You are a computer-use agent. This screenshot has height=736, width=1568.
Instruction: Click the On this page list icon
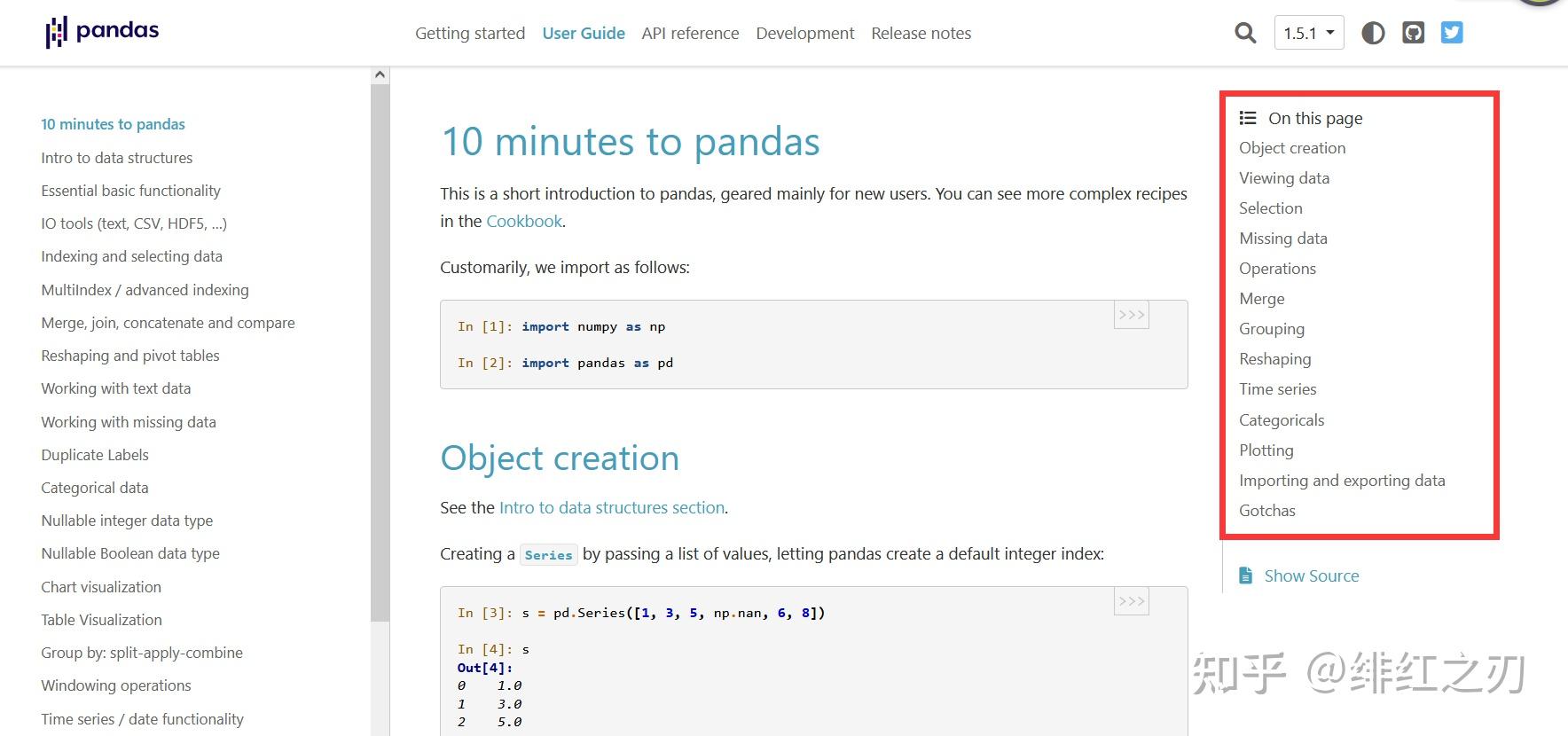tap(1248, 118)
